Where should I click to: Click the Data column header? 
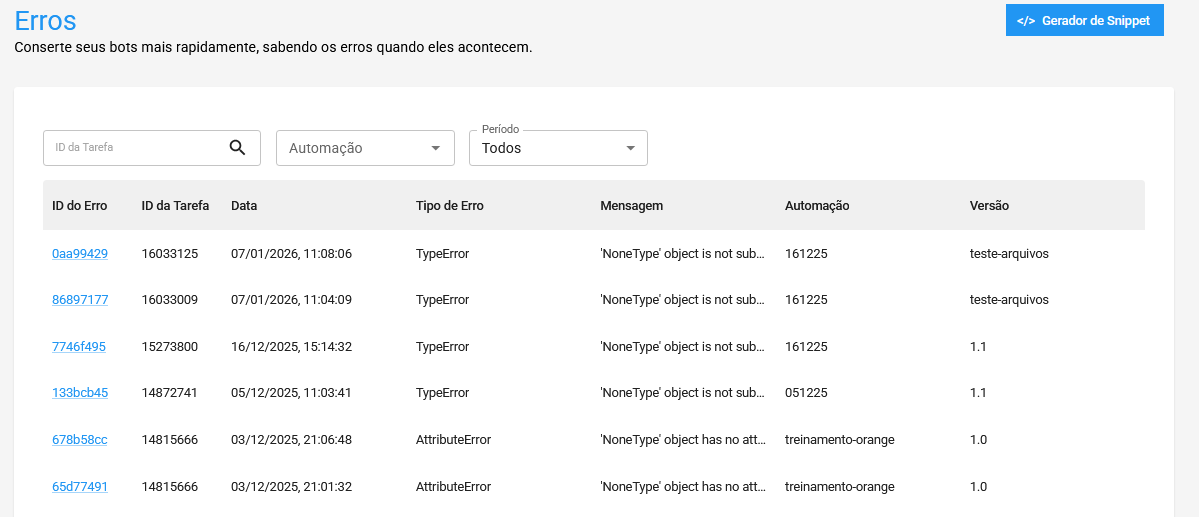[244, 206]
